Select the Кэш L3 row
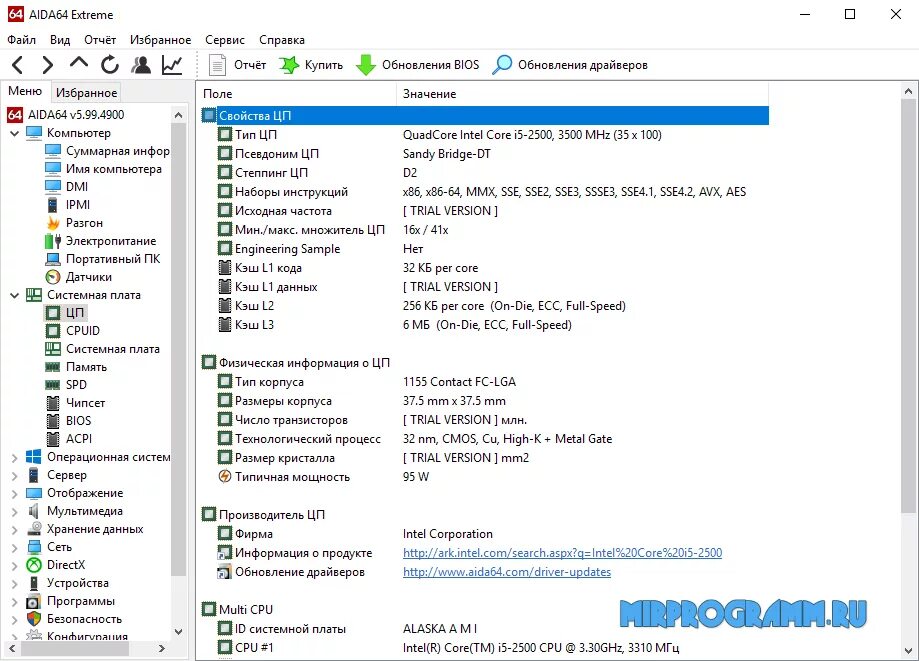The height and width of the screenshot is (661, 919). point(485,325)
